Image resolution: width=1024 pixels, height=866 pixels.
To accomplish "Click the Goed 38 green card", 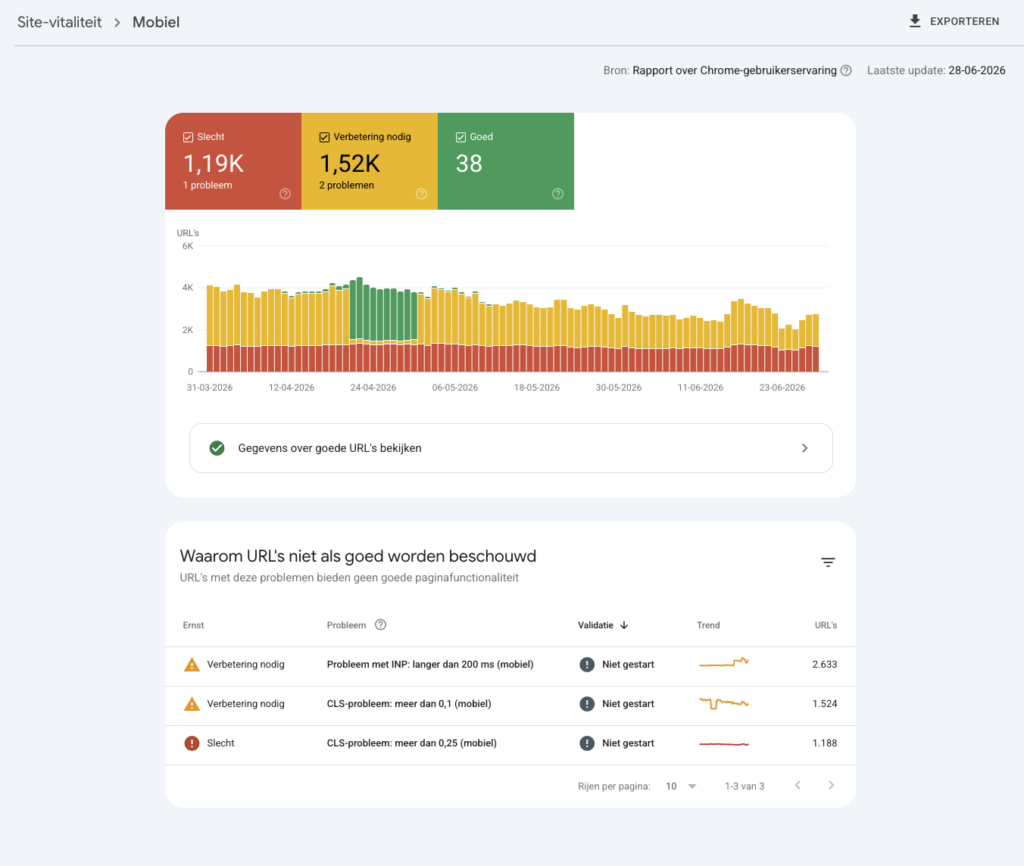I will click(x=506, y=161).
